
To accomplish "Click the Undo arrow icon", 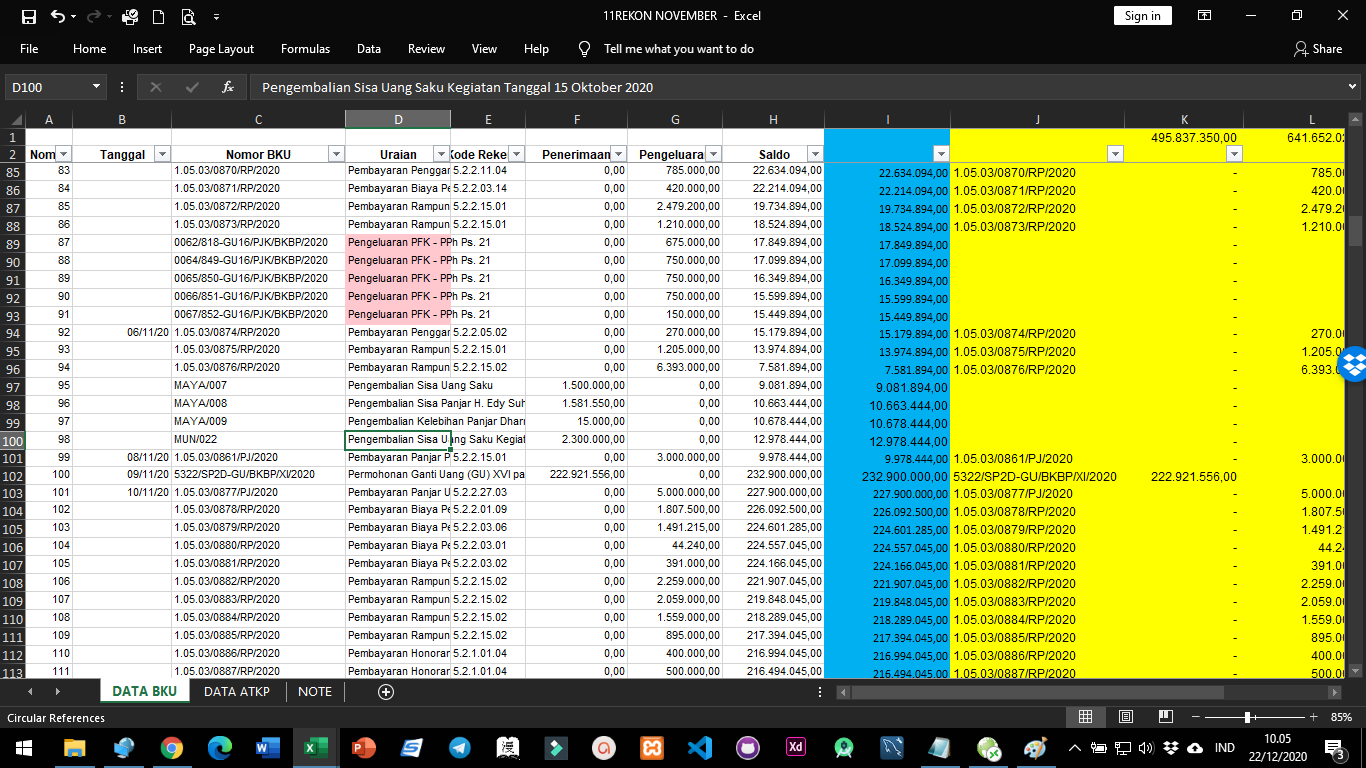I will click(58, 16).
